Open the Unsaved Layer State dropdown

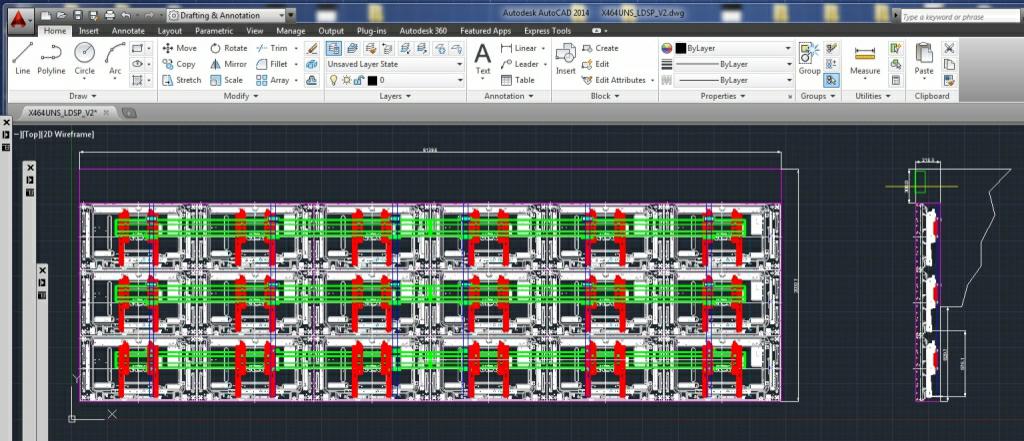(396, 64)
